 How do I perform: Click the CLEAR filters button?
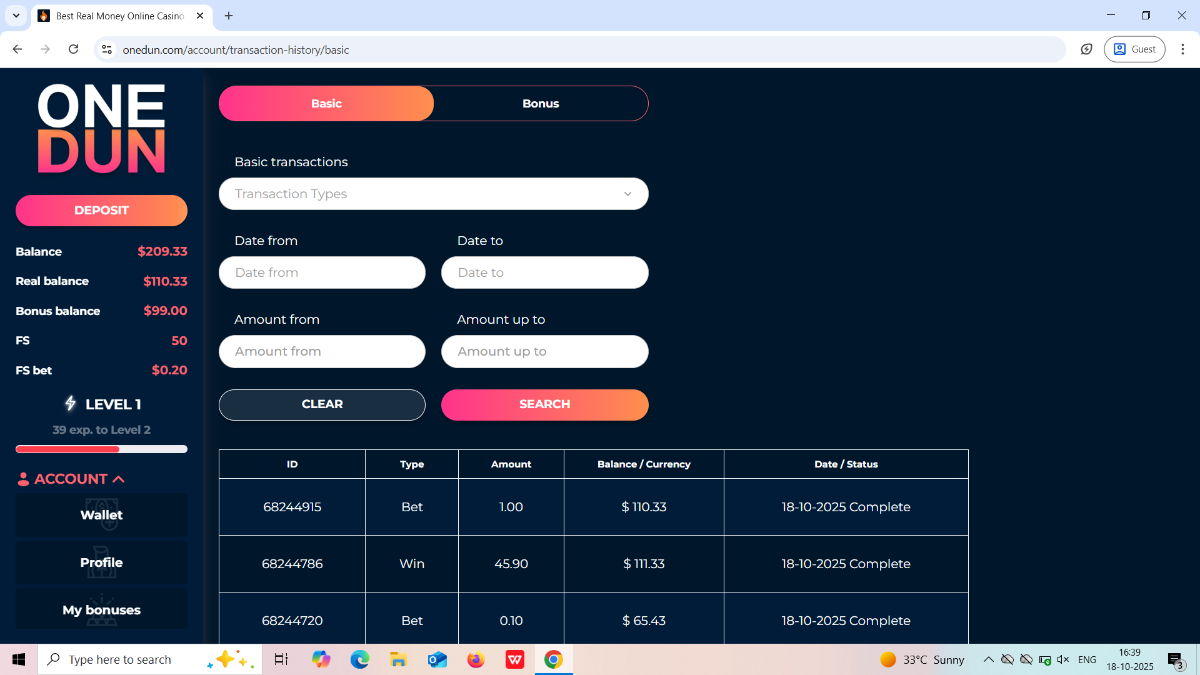pos(322,405)
